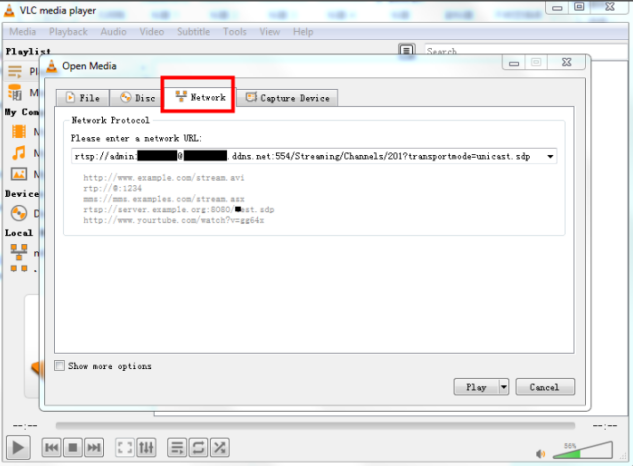
Task: Open the Capture Device tab
Action: click(288, 98)
